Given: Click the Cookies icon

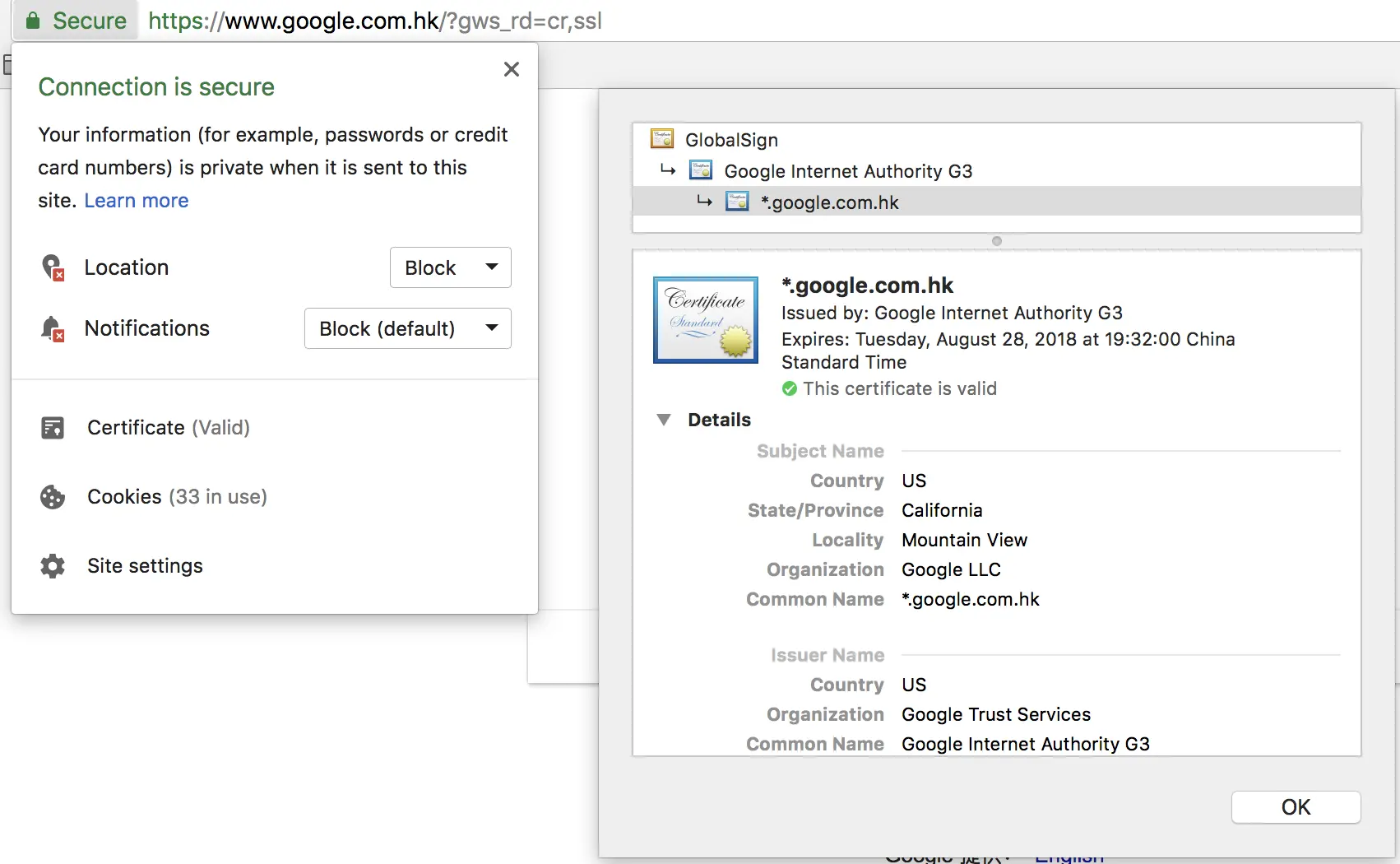Looking at the screenshot, I should 53,497.
